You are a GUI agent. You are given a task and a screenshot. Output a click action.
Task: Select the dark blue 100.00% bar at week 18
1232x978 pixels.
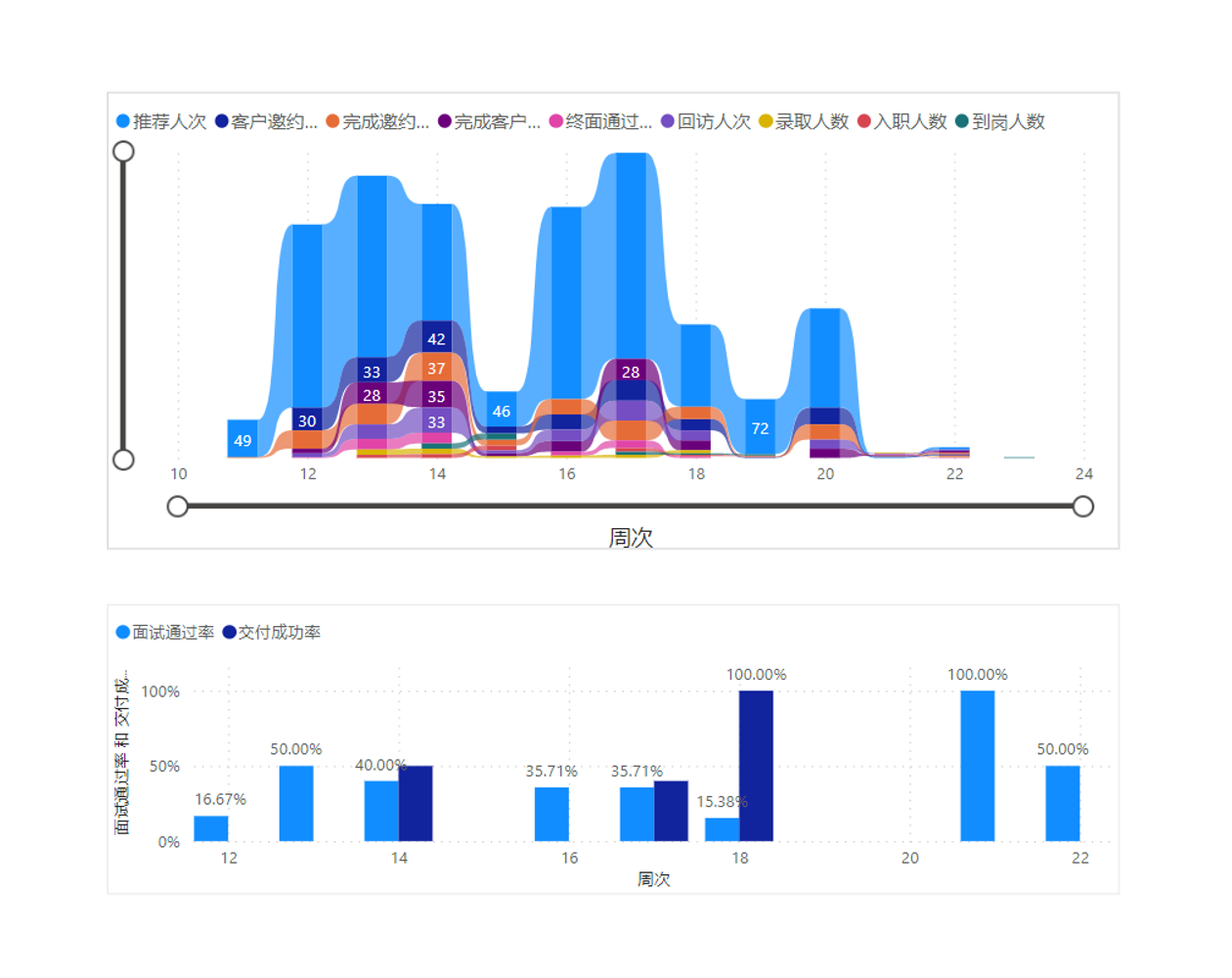756,765
